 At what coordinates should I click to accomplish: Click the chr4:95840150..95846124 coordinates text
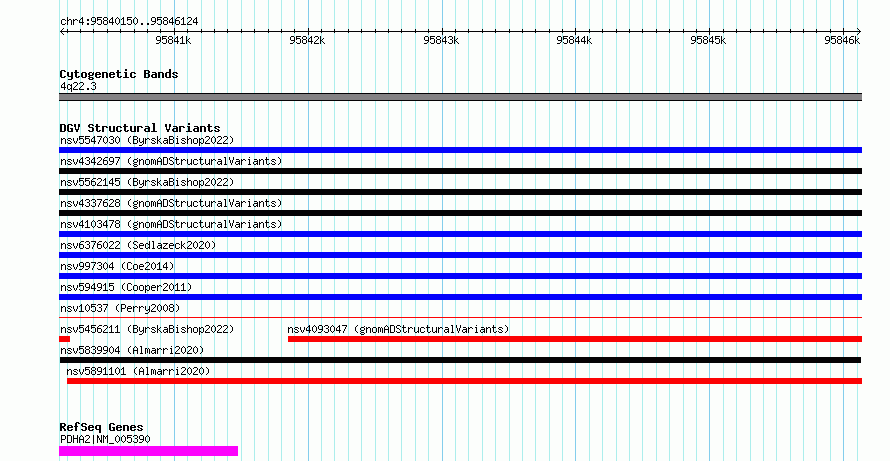click(x=129, y=22)
